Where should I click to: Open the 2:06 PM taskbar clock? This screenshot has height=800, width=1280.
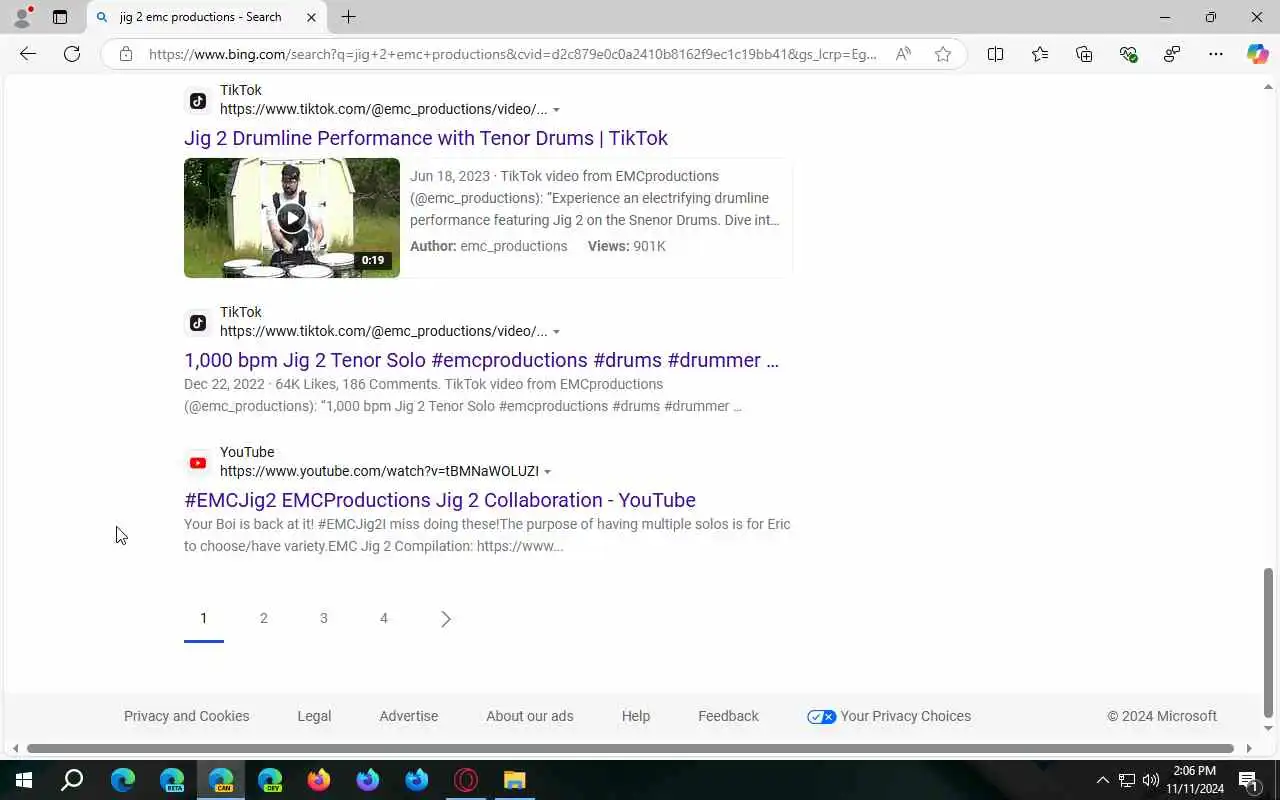tap(1194, 780)
